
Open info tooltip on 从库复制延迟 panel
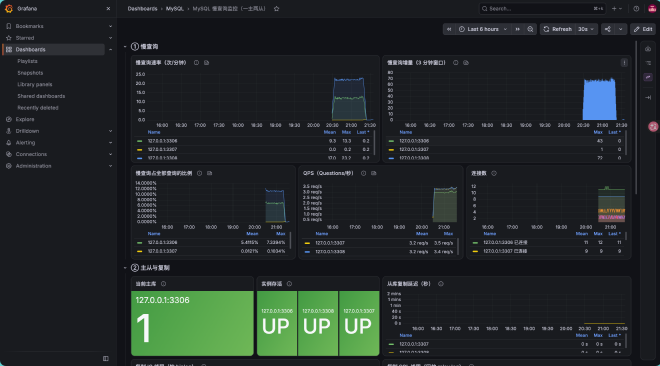[441, 284]
